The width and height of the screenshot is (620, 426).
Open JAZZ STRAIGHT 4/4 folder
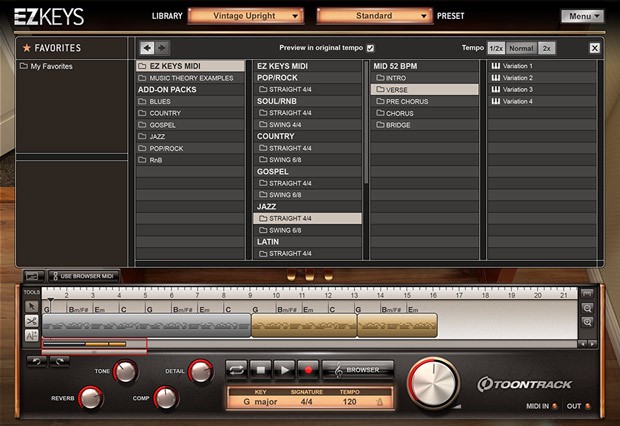(x=307, y=218)
